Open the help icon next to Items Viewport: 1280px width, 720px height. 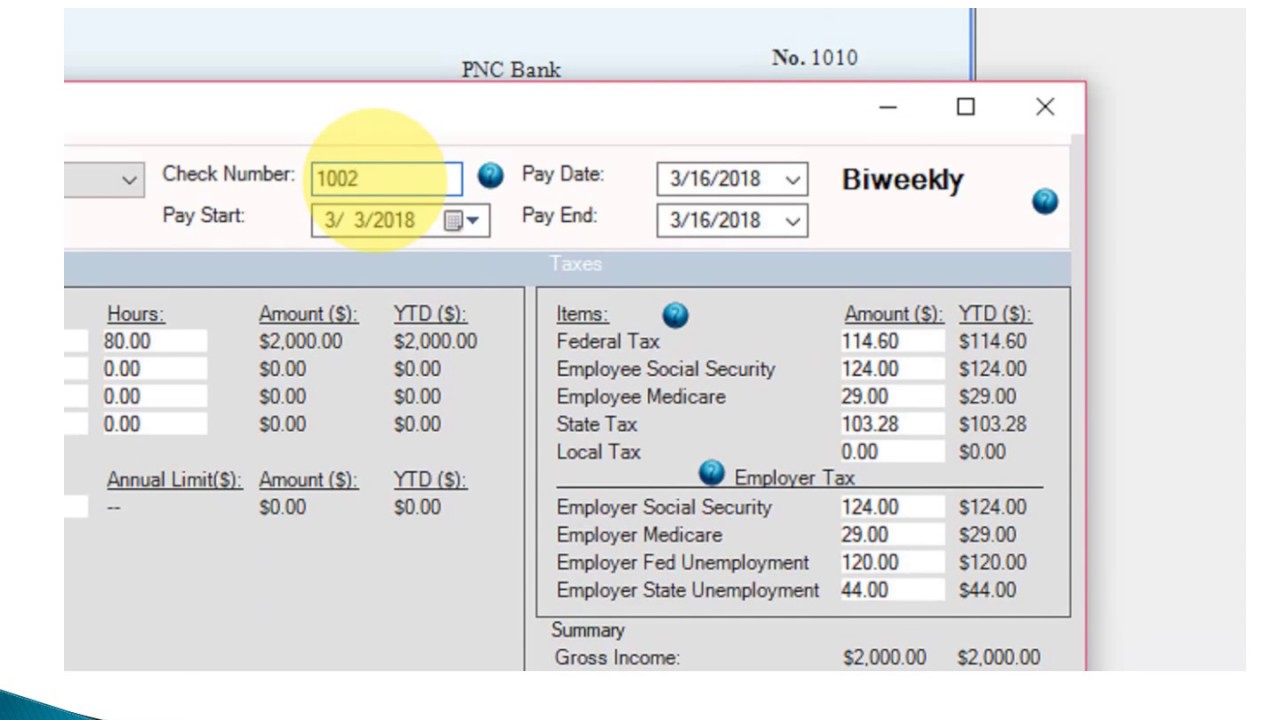(x=675, y=316)
